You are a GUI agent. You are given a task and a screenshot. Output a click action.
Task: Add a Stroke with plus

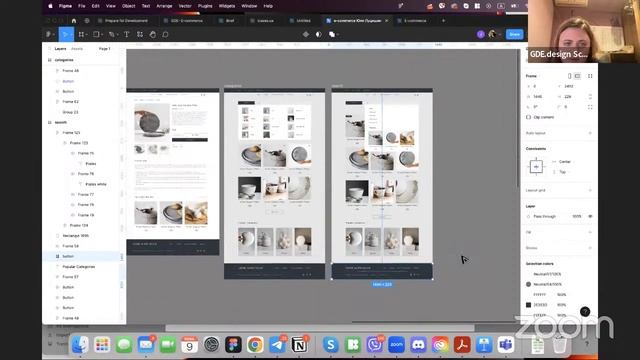coord(590,248)
